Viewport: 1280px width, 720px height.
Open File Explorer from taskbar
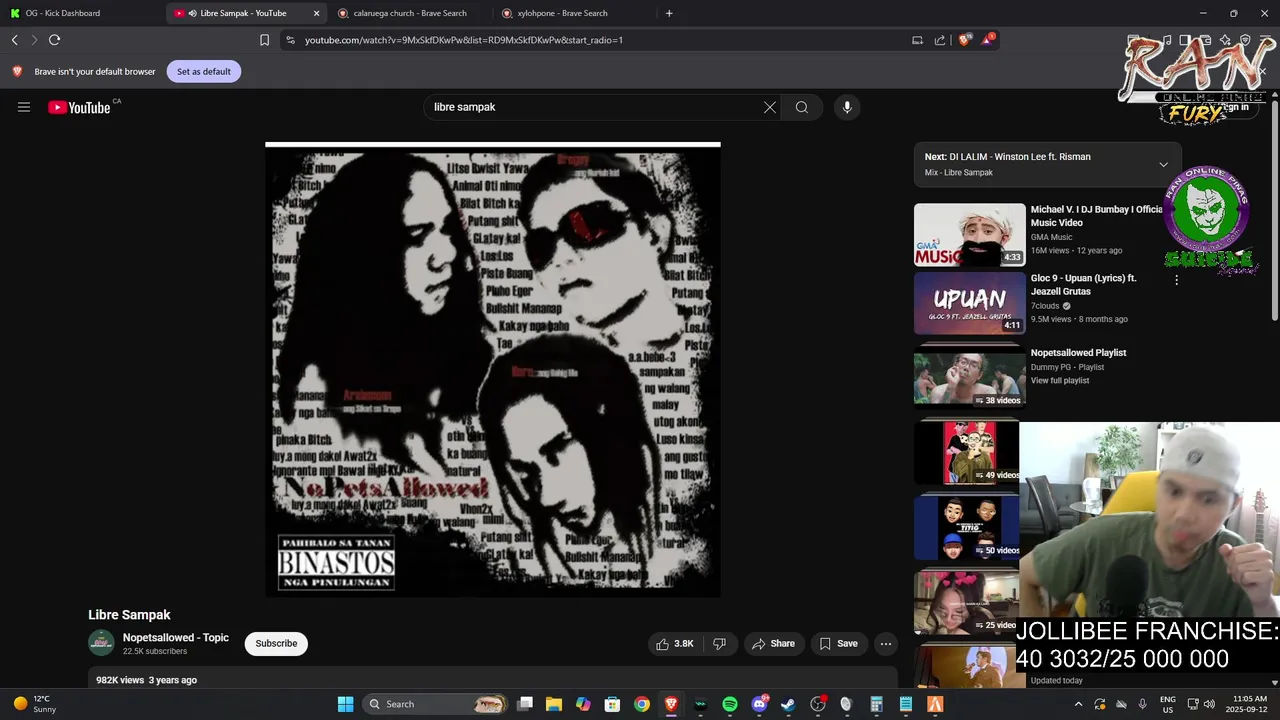(554, 704)
